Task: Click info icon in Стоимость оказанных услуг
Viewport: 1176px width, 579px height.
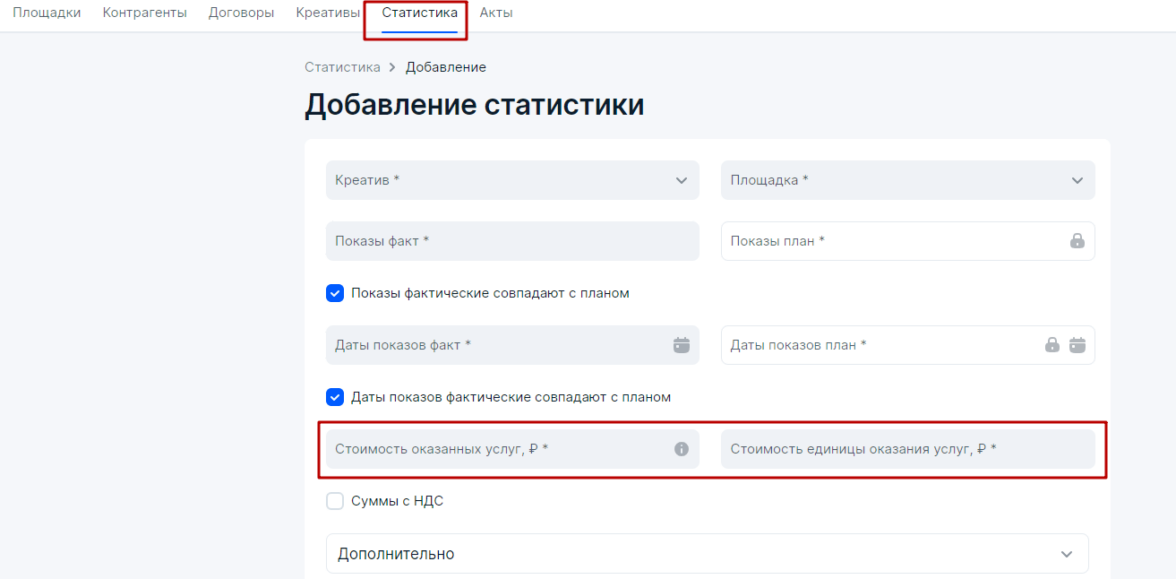Action: [x=681, y=449]
